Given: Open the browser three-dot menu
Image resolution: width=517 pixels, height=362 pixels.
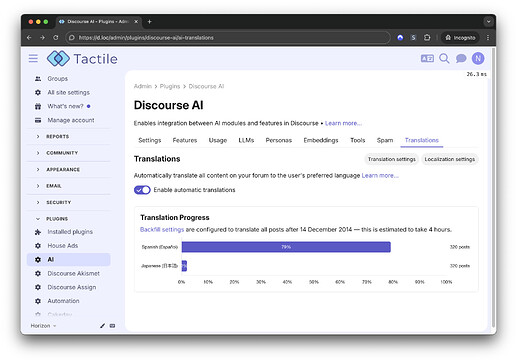Looking at the screenshot, I should pyautogui.click(x=488, y=38).
